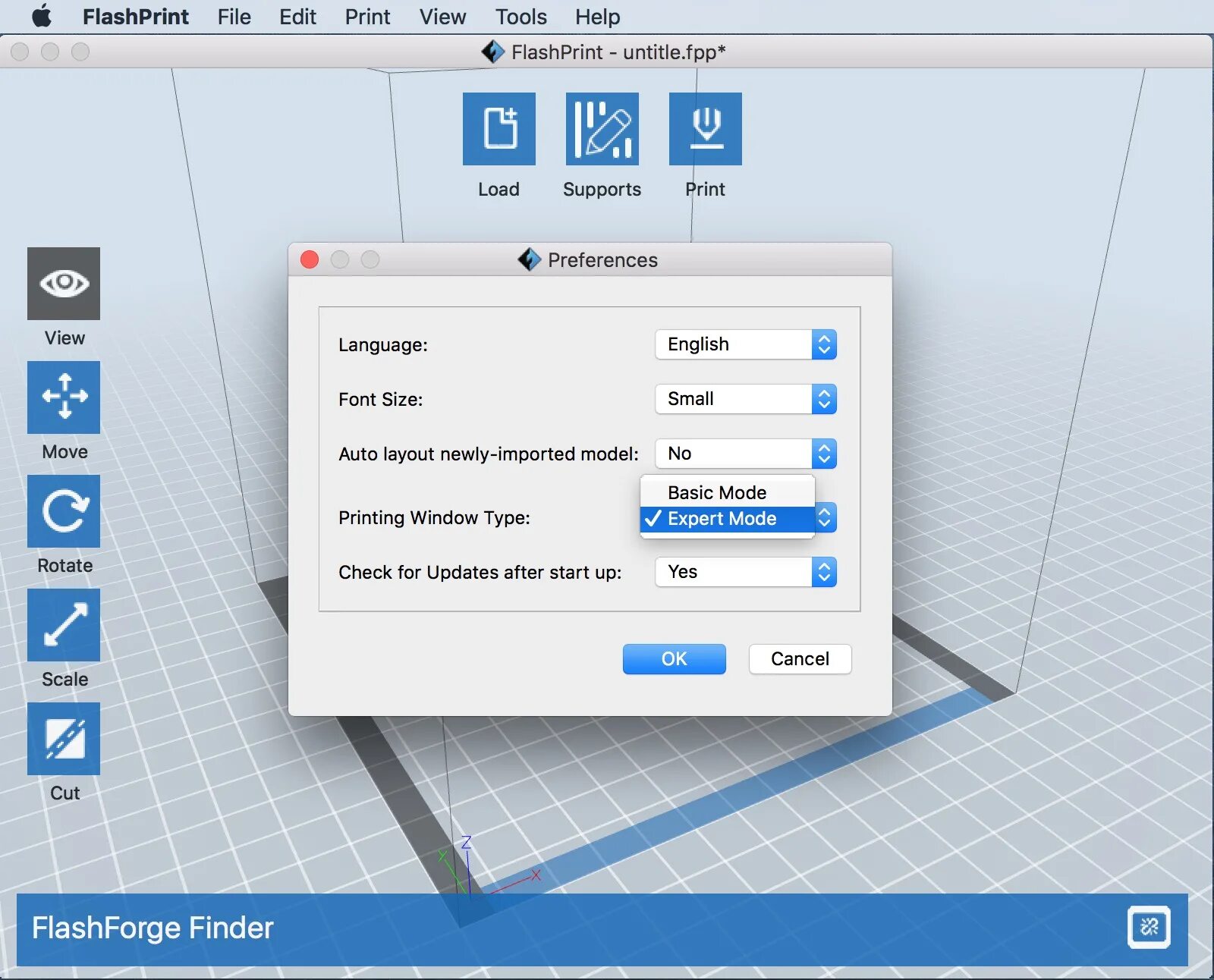Click Check for Updates after start up label
The image size is (1214, 980).
pos(480,573)
